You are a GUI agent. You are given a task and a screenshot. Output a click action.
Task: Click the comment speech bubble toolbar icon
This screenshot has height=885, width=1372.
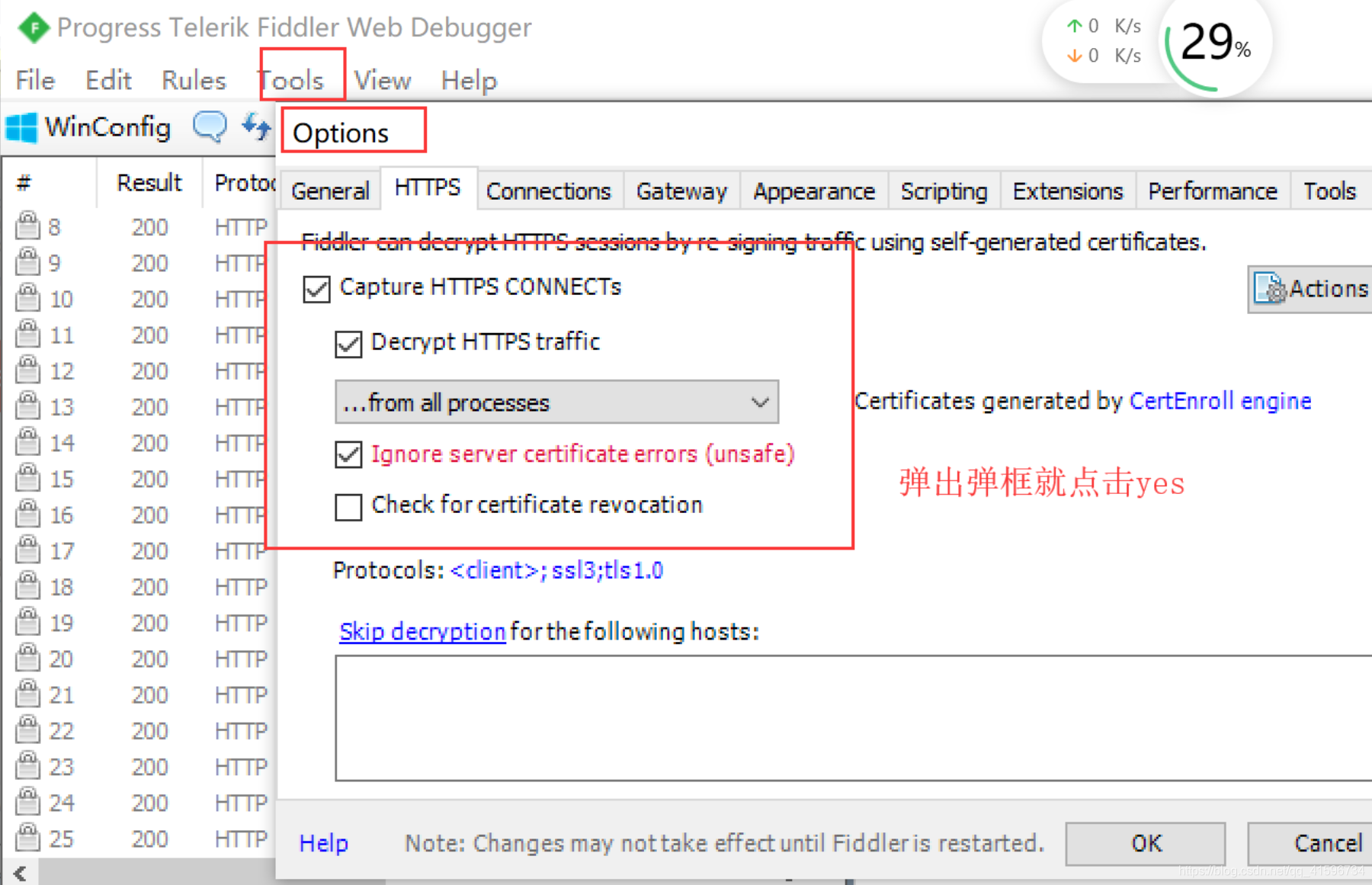(x=210, y=126)
